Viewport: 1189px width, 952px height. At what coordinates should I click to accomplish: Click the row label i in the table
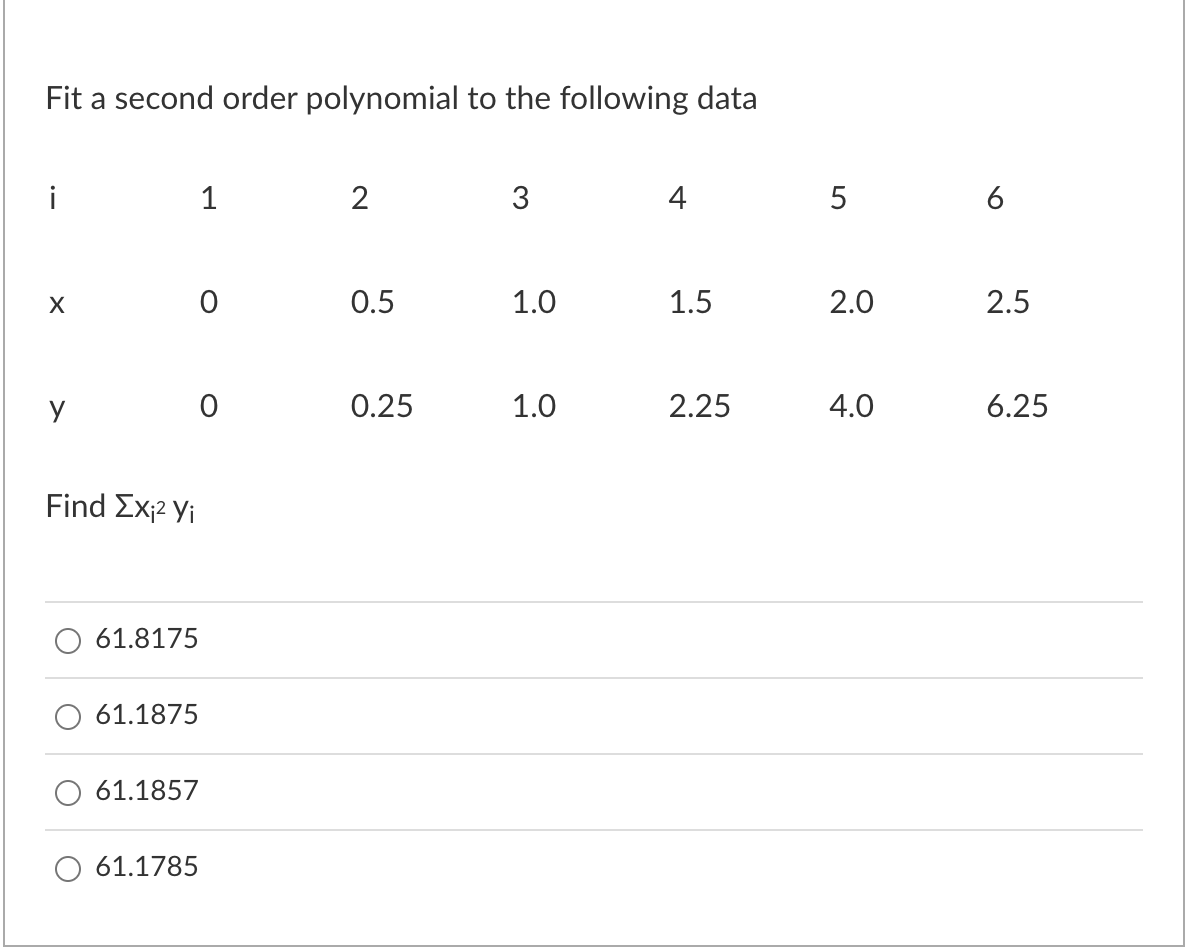(52, 198)
